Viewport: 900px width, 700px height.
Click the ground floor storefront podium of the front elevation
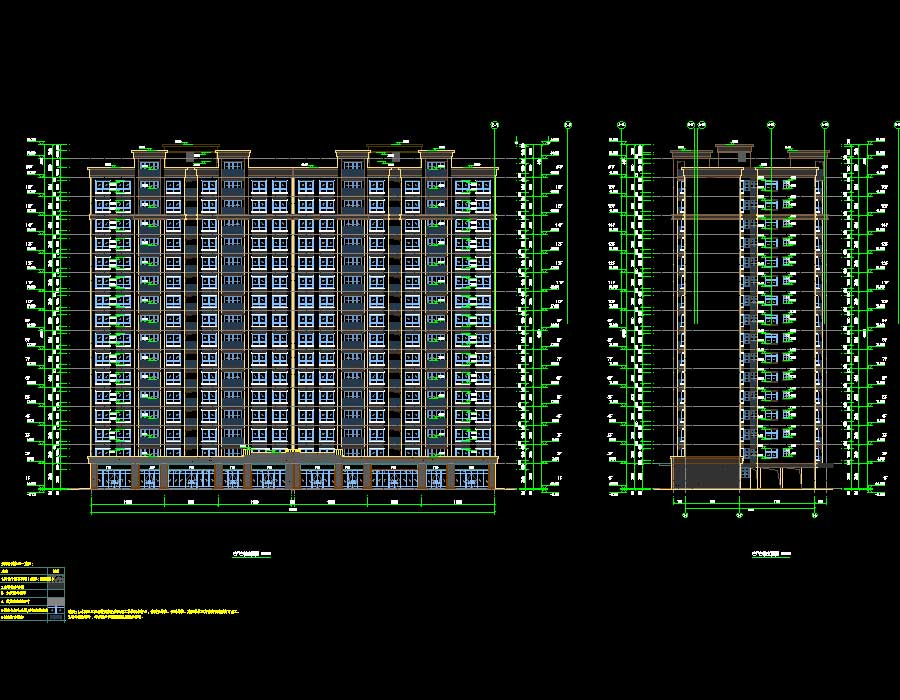point(292,474)
